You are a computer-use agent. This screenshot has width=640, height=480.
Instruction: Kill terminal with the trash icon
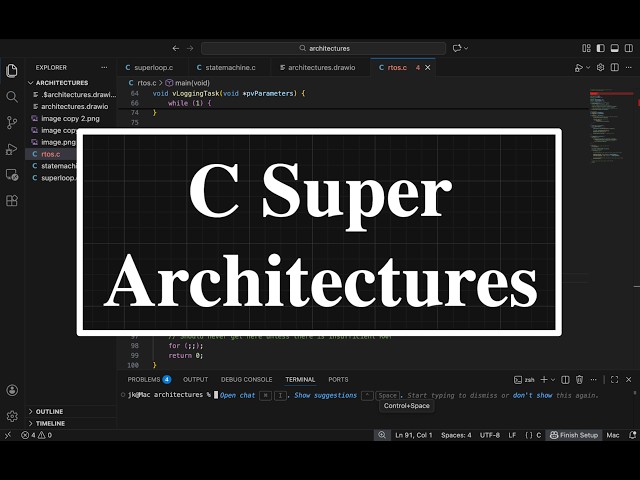(x=579, y=380)
